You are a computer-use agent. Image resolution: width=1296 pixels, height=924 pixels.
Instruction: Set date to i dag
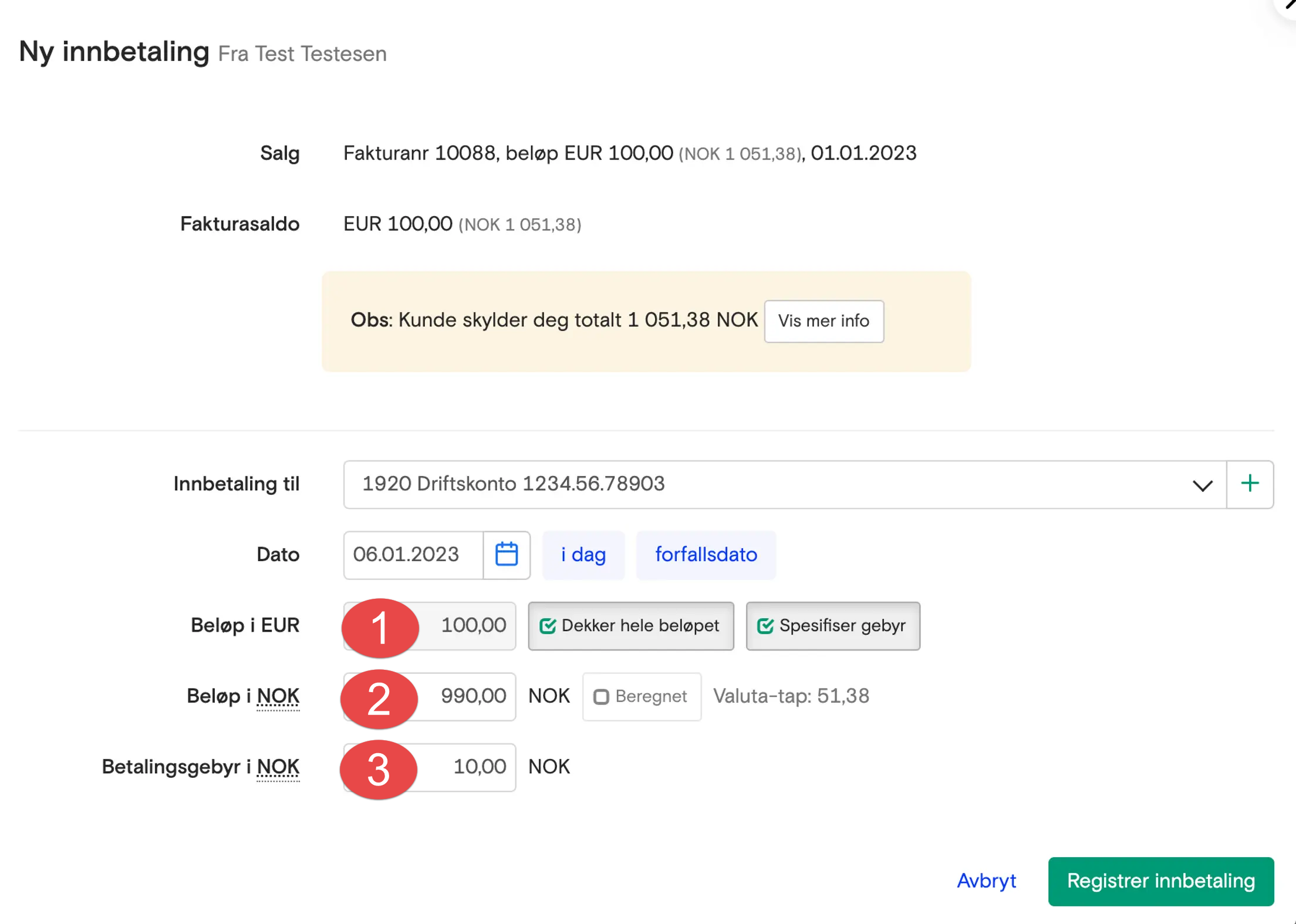(x=583, y=555)
